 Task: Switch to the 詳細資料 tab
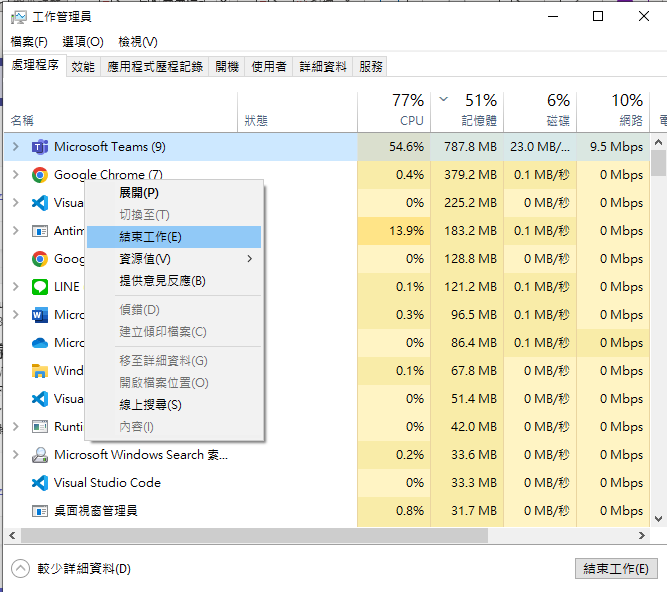coord(323,67)
